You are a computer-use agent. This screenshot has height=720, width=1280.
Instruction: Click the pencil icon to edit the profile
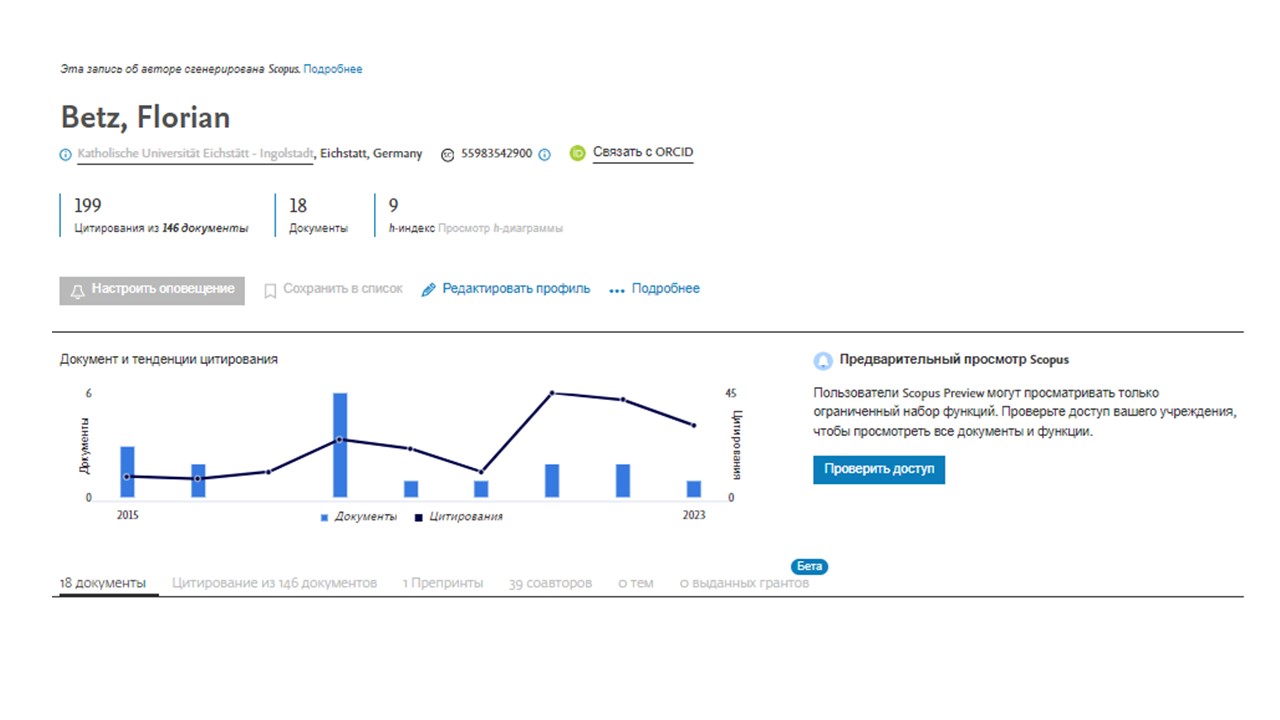click(429, 290)
